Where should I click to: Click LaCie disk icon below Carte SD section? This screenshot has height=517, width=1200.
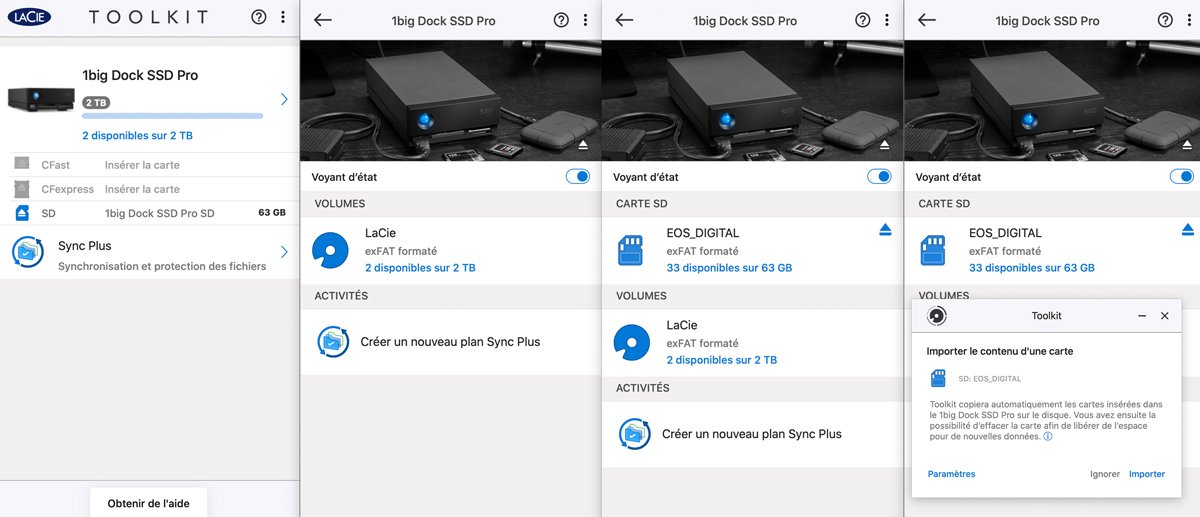(631, 342)
